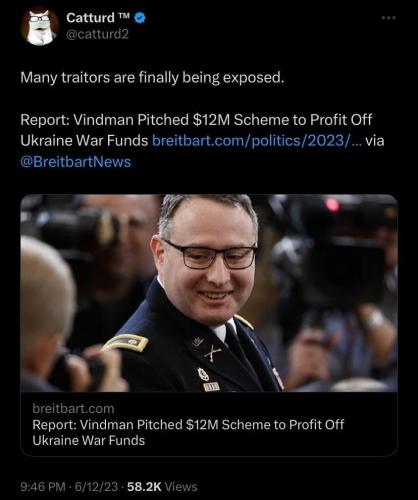Click the Catturd display name
This screenshot has height=500, width=418.
pos(90,18)
